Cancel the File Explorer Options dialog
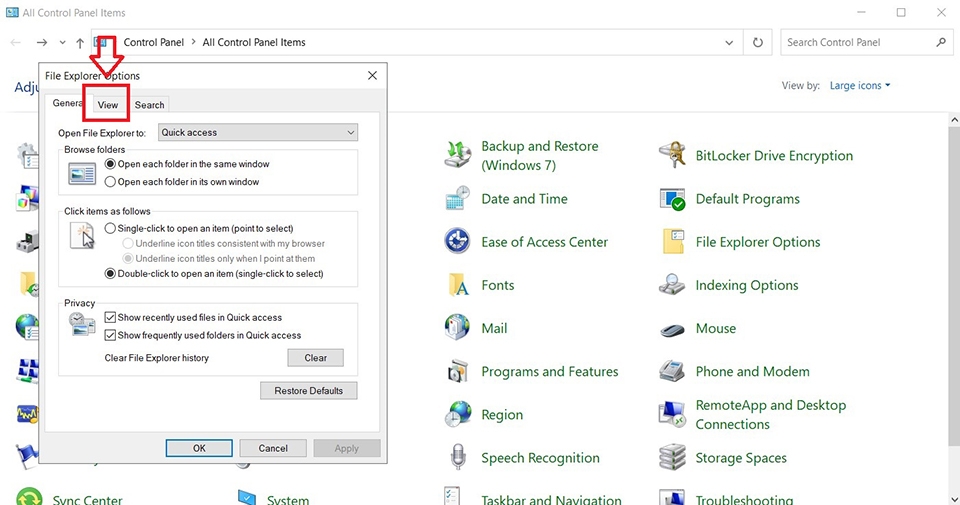This screenshot has width=960, height=505. 273,448
